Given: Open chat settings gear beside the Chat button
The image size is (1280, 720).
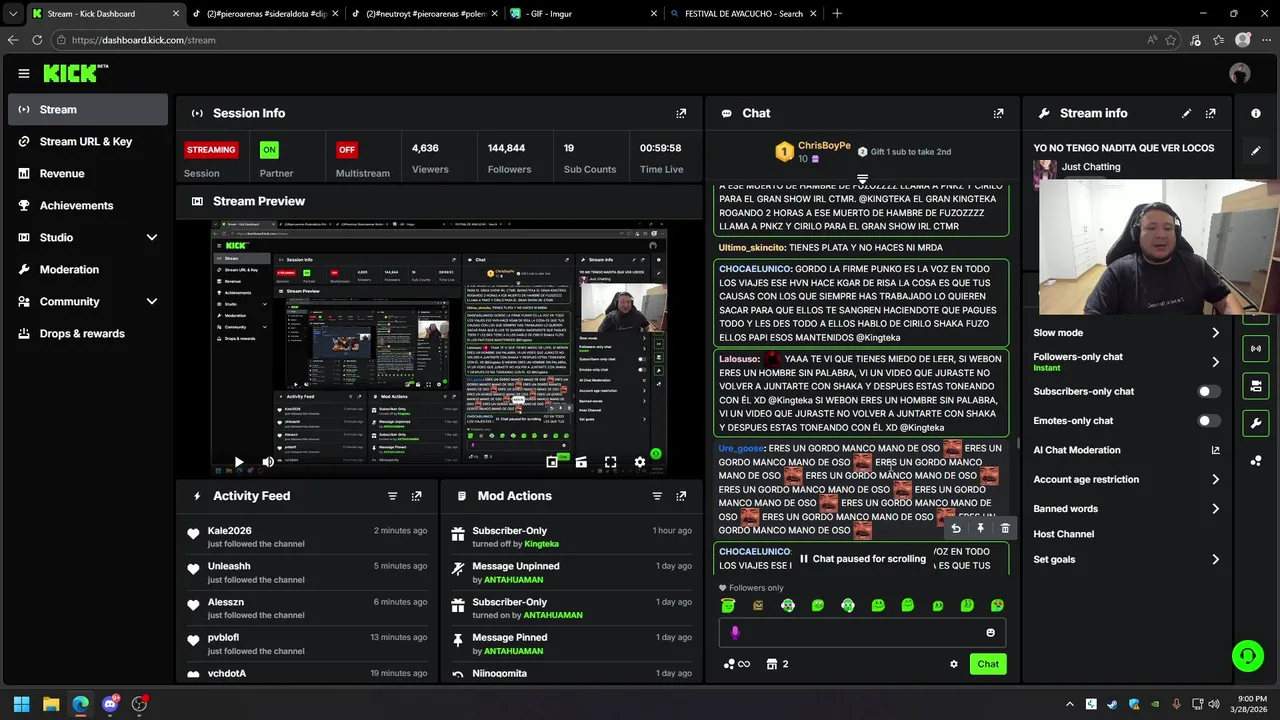Looking at the screenshot, I should coord(954,664).
